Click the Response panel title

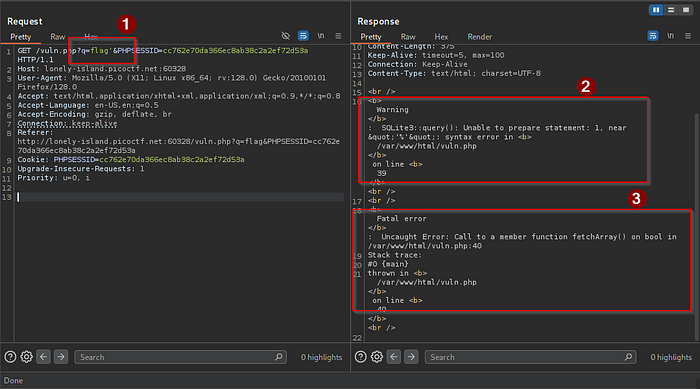378,21
